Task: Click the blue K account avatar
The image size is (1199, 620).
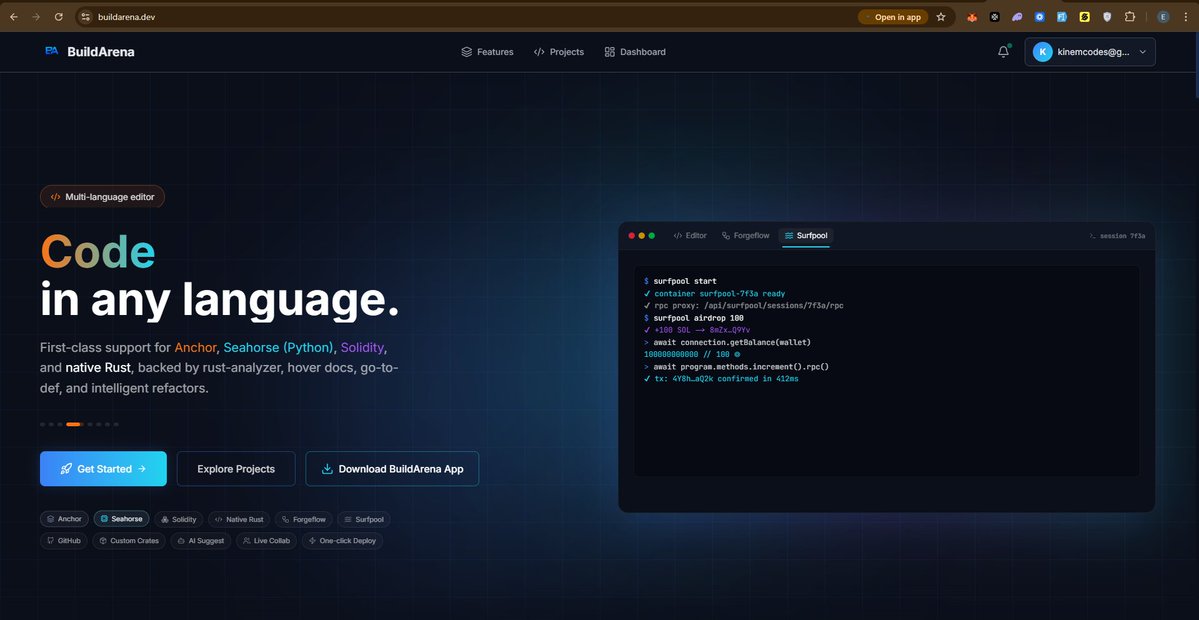Action: [1042, 52]
